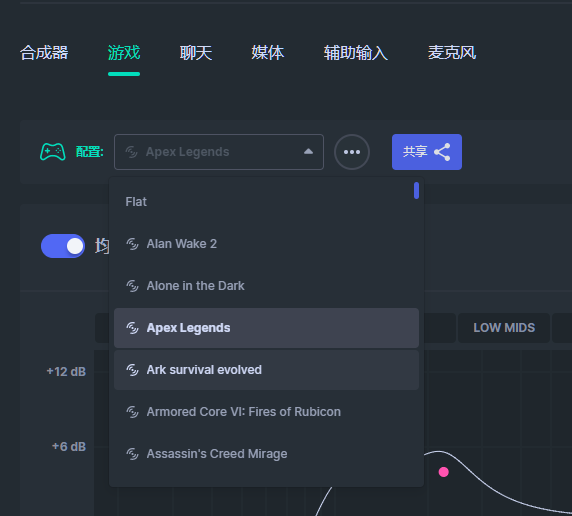This screenshot has height=516, width=572.
Task: Collapse the Apex Legends config dropdown
Action: coord(219,152)
